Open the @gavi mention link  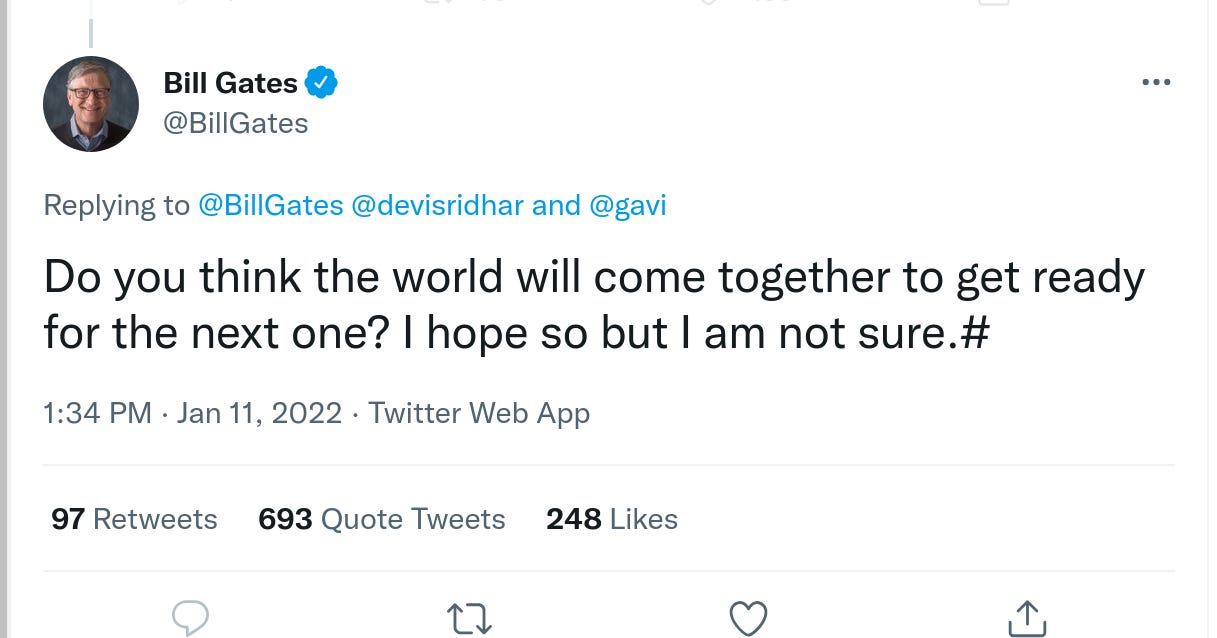click(x=628, y=205)
